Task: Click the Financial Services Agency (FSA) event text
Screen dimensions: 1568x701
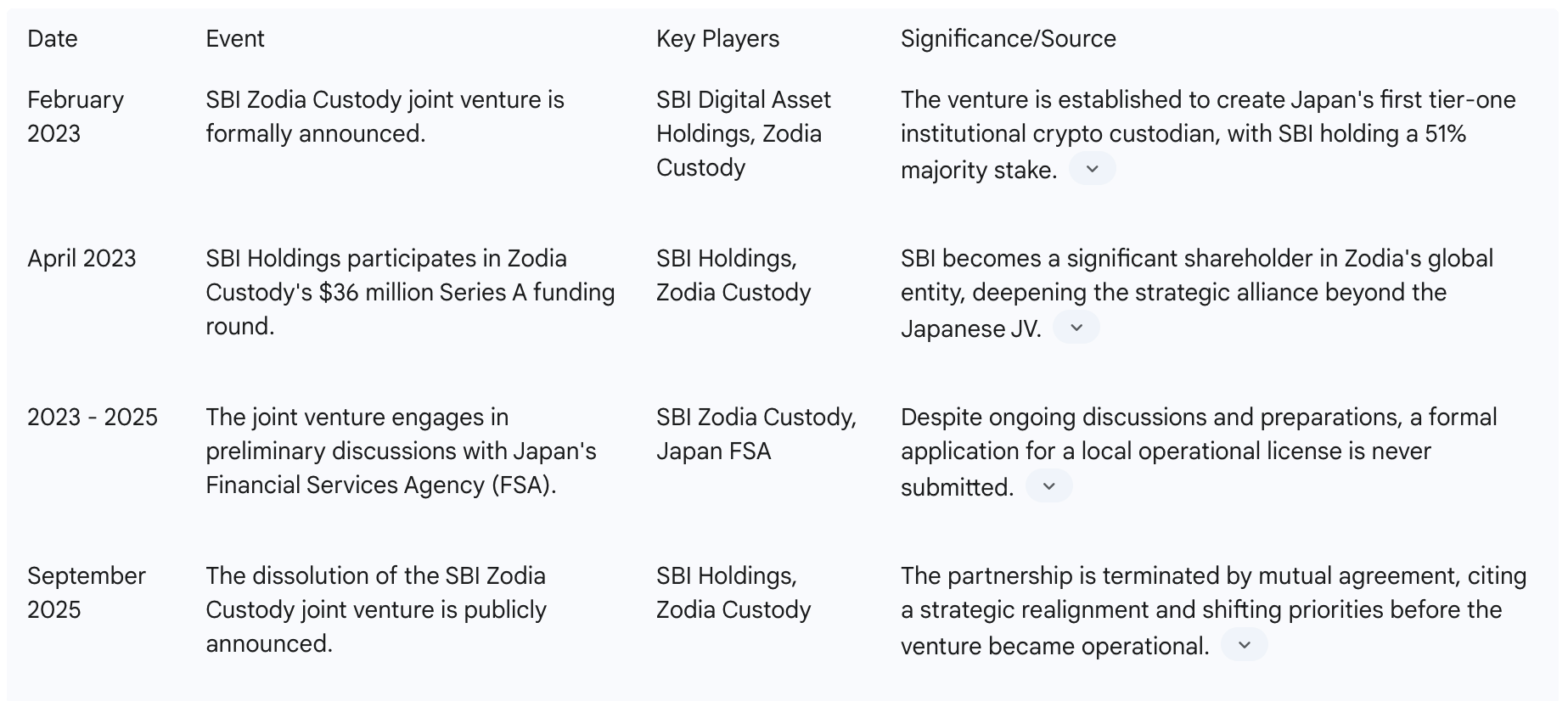Action: (x=380, y=485)
